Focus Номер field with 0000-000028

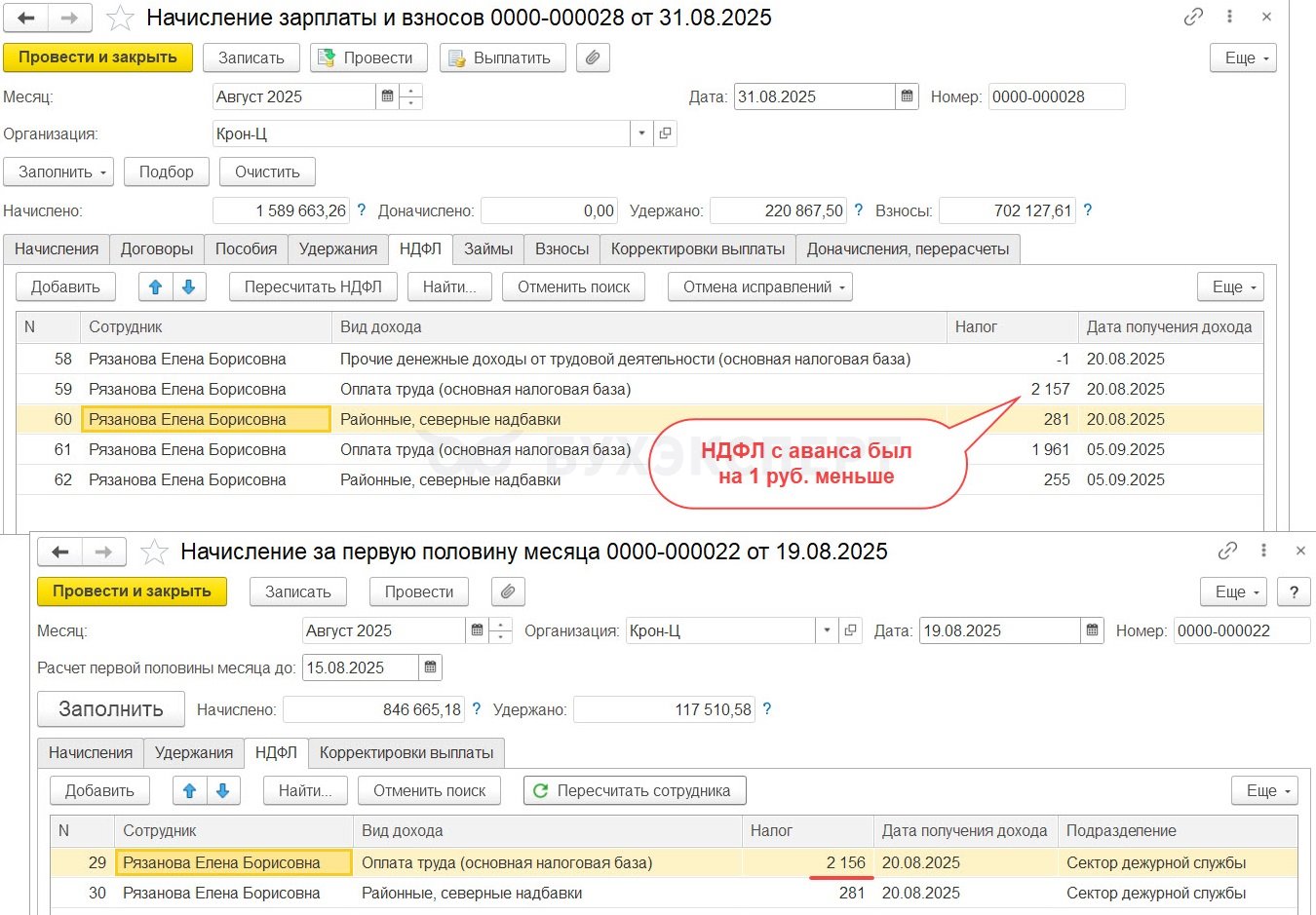point(1057,96)
